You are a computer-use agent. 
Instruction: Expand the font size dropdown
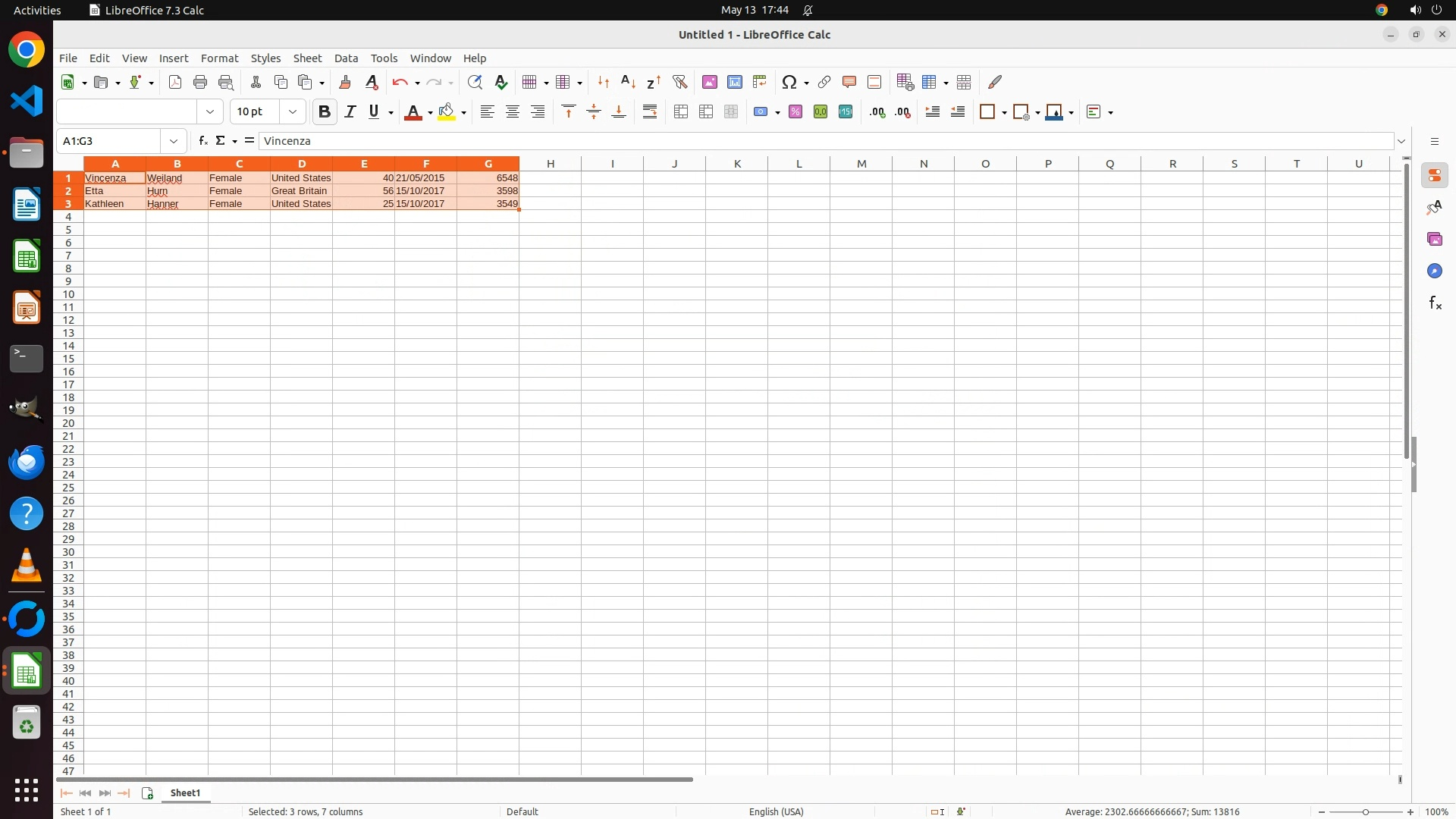coord(293,111)
